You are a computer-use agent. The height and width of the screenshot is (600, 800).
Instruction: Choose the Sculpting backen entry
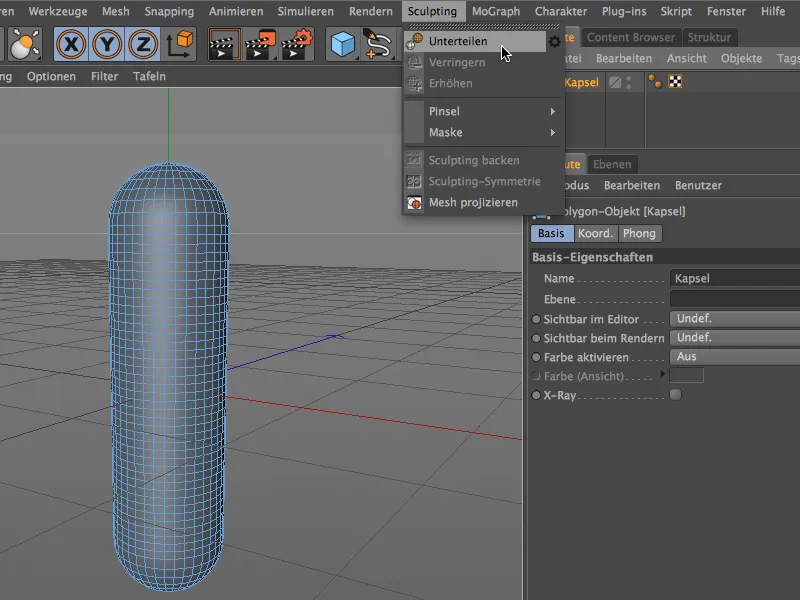pyautogui.click(x=473, y=160)
